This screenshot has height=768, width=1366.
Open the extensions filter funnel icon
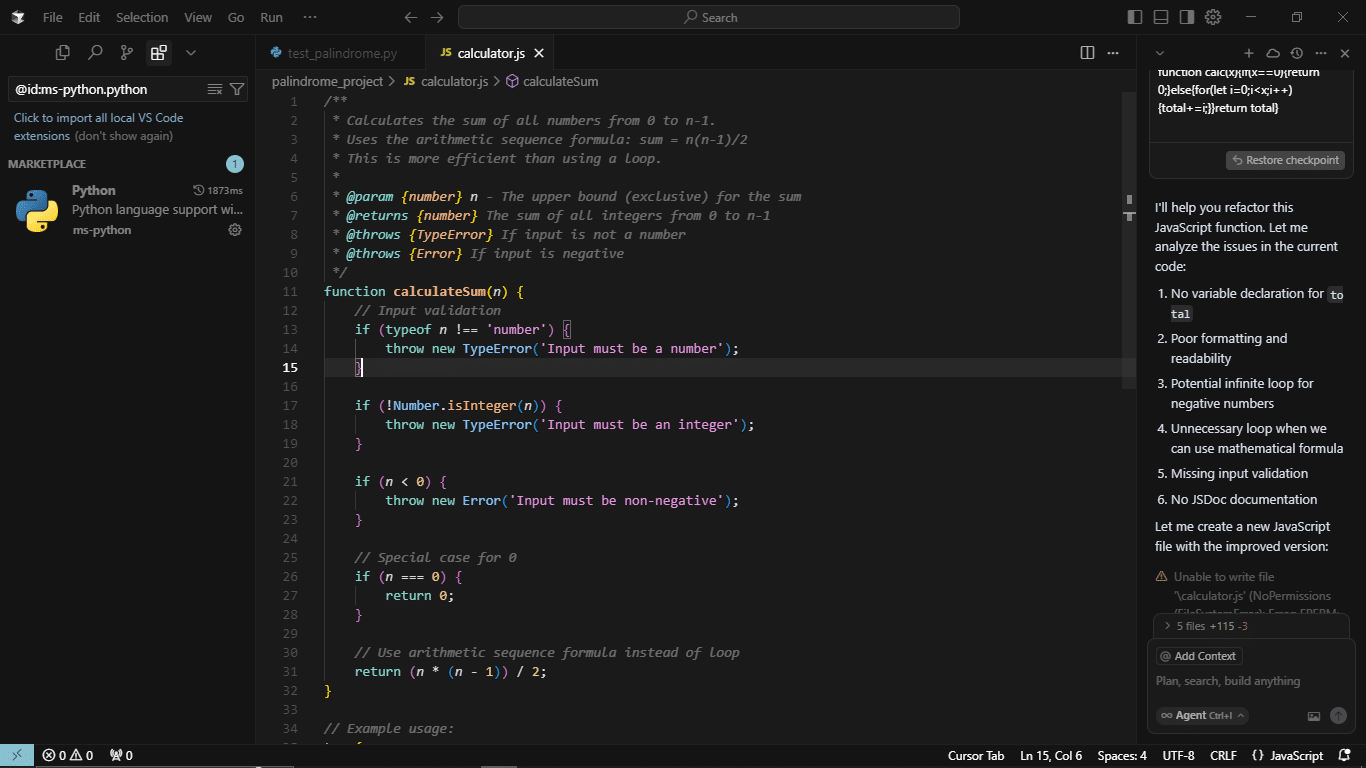tap(237, 89)
